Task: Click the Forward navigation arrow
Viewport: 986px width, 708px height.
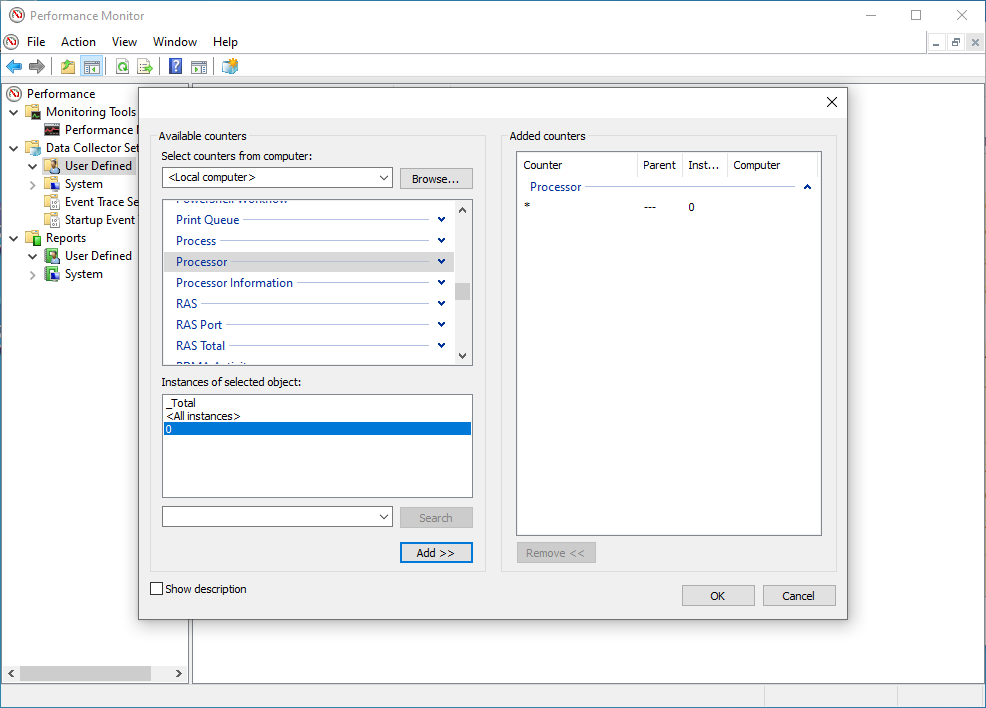Action: click(38, 66)
